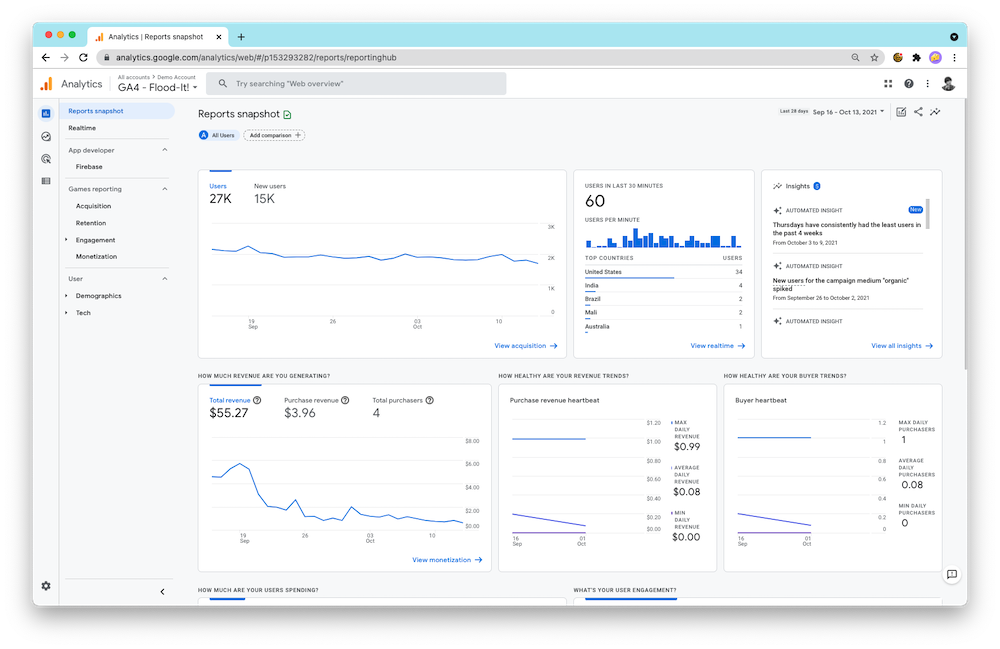Click the Add comparison button
The height and width of the screenshot is (649, 1000).
click(x=273, y=133)
